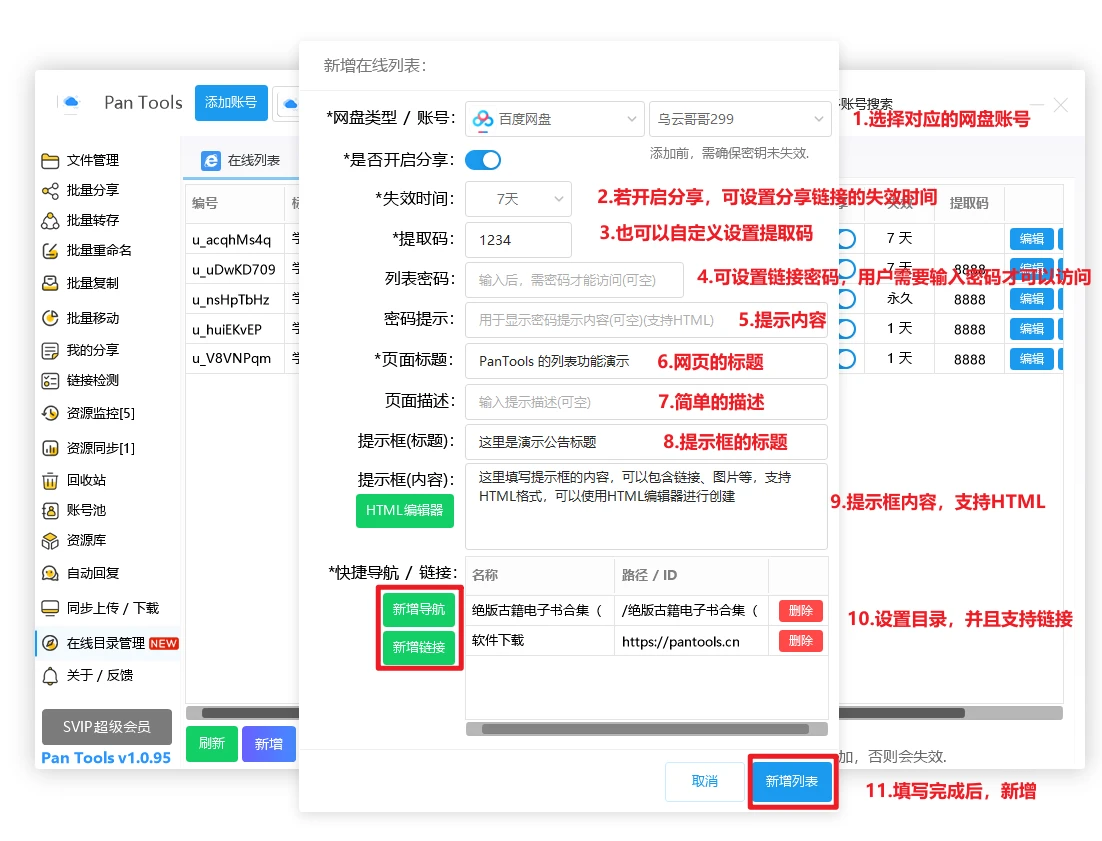Click the Resource Monitor (资源监控) icon
Screen dimensions: 1102x841
pyautogui.click(x=50, y=413)
